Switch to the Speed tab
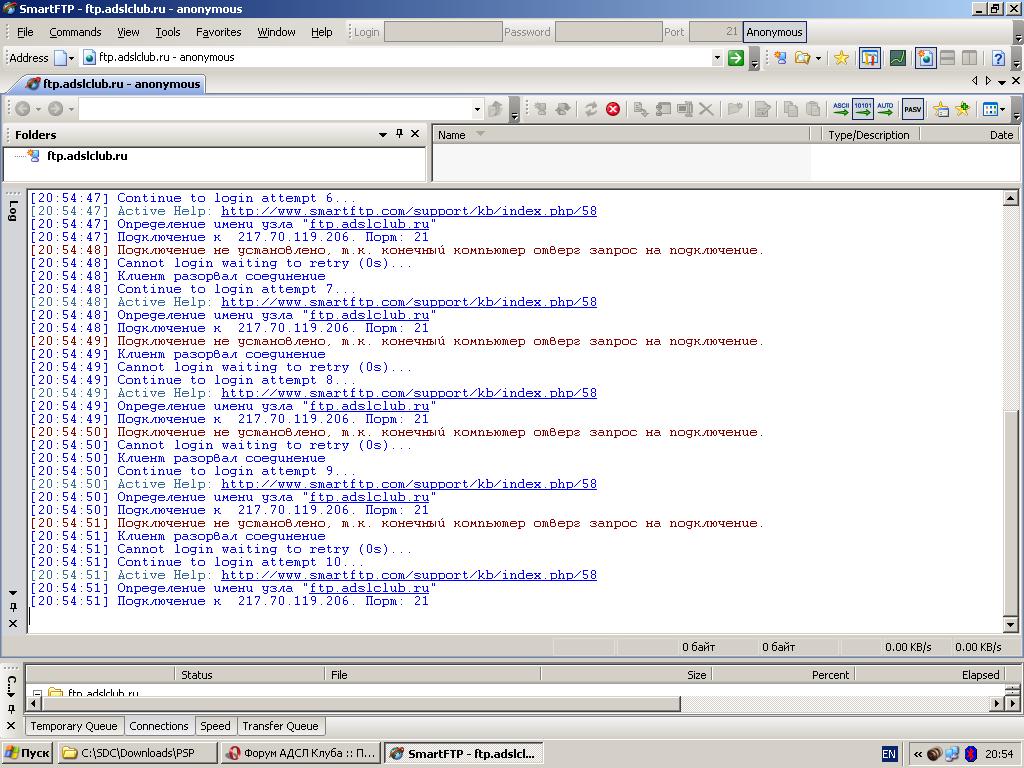Viewport: 1024px width, 768px height. pyautogui.click(x=215, y=726)
